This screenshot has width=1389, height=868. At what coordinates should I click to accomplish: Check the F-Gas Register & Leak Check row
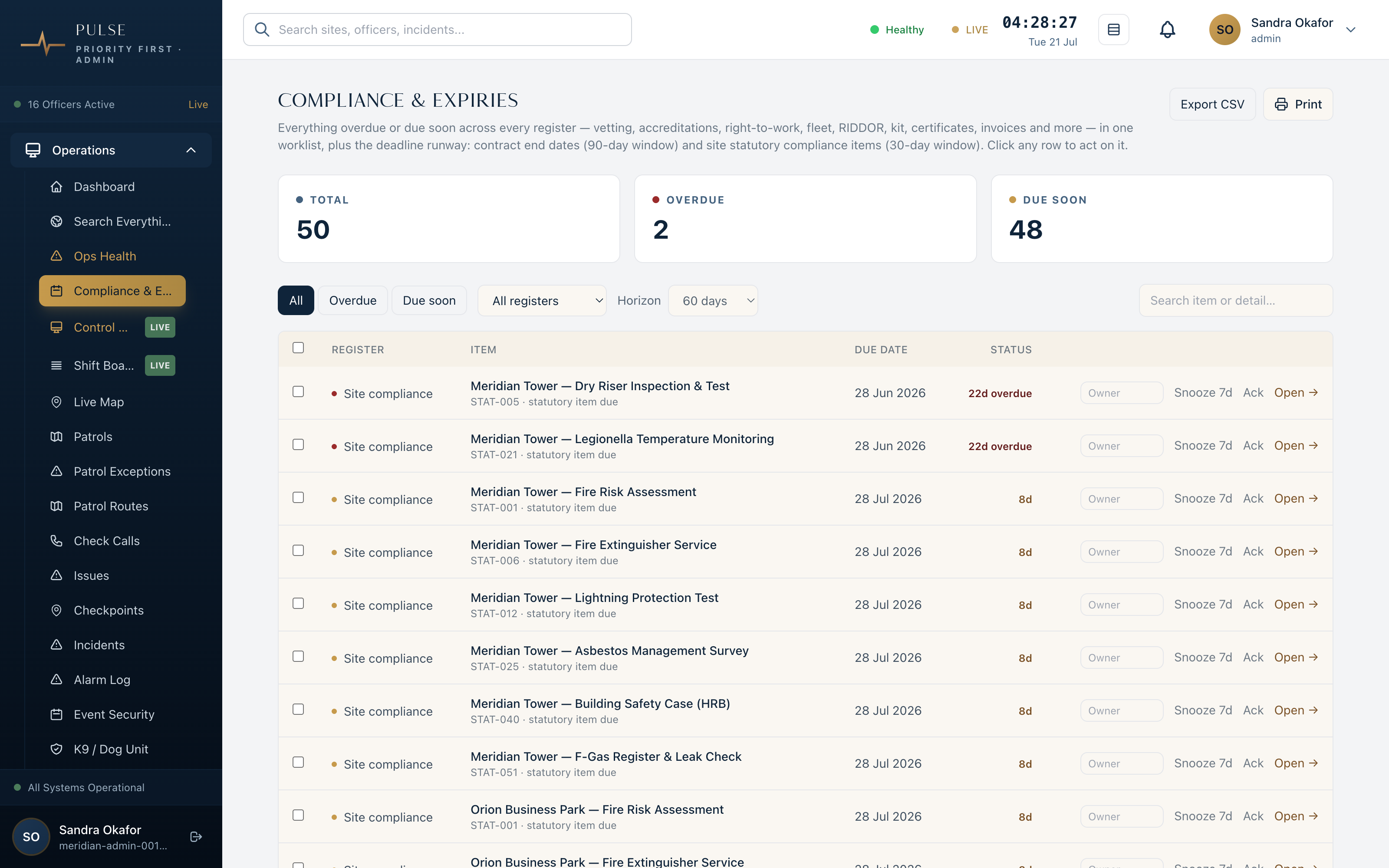(298, 763)
